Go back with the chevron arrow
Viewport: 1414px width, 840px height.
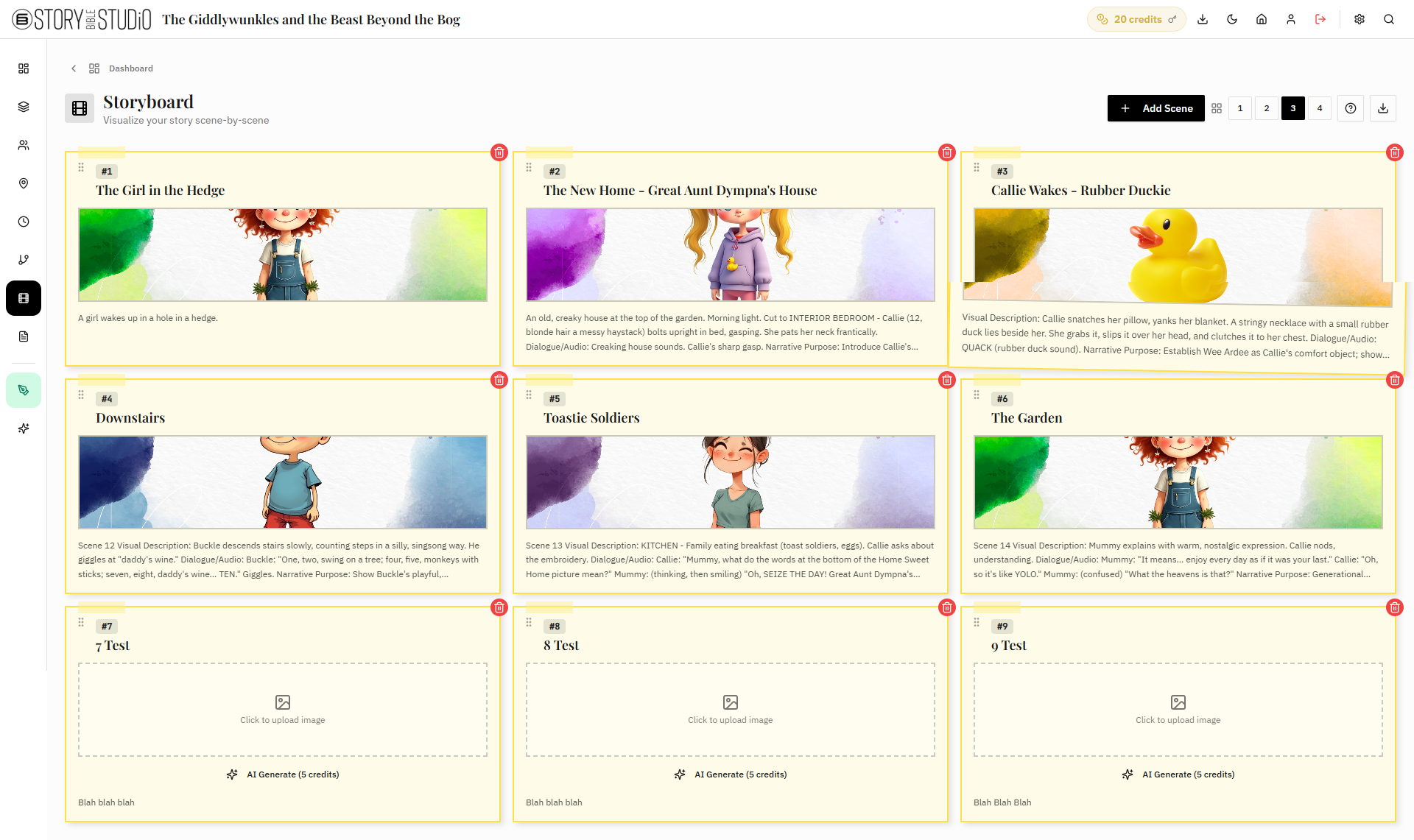(x=74, y=68)
